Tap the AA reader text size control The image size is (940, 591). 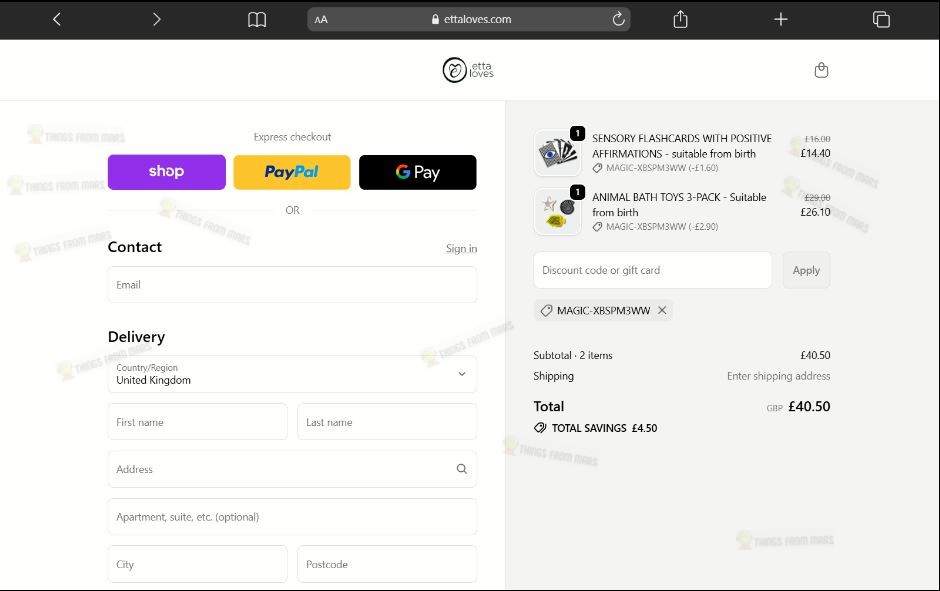321,19
